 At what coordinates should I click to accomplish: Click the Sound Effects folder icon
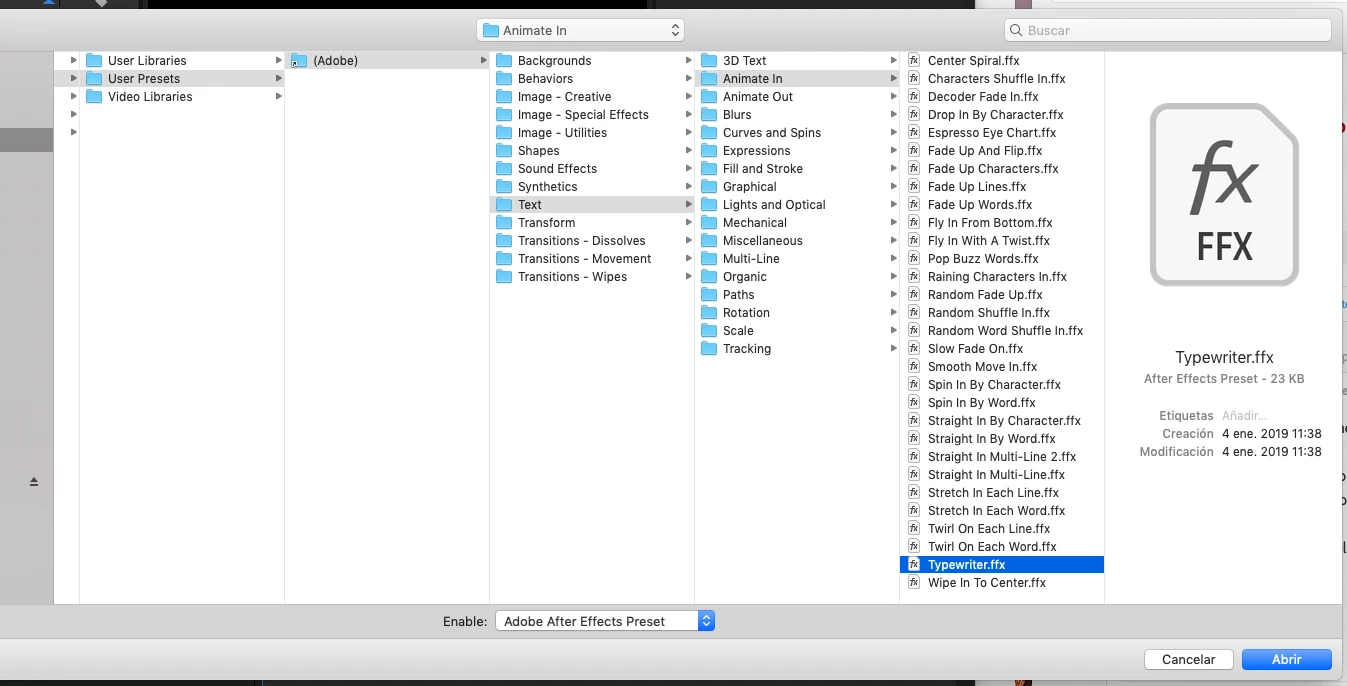(504, 168)
